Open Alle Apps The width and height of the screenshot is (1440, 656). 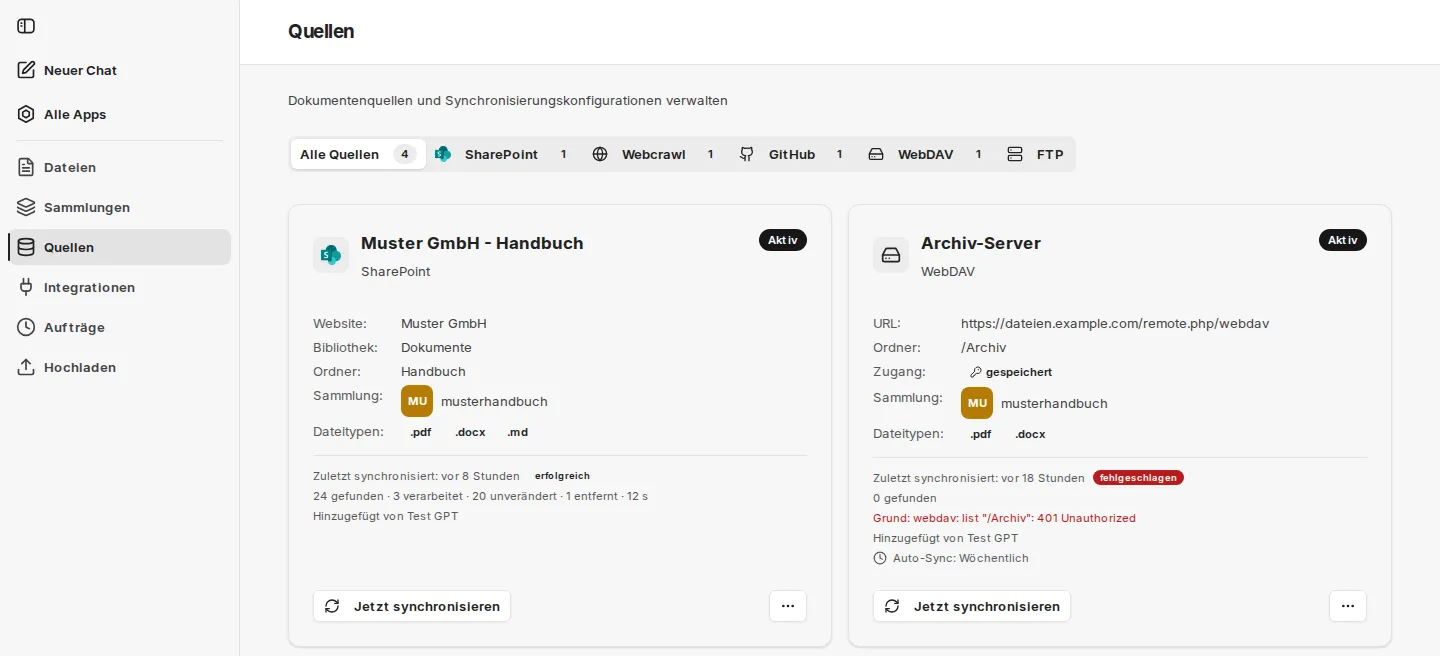[x=119, y=114]
